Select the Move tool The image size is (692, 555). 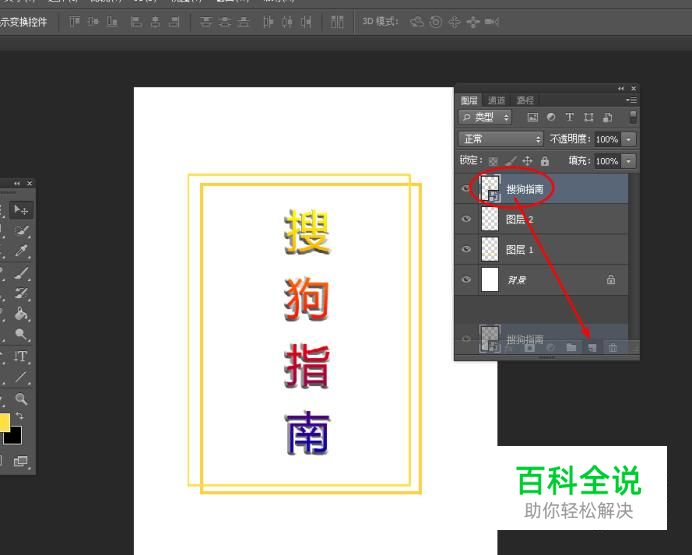(21, 210)
